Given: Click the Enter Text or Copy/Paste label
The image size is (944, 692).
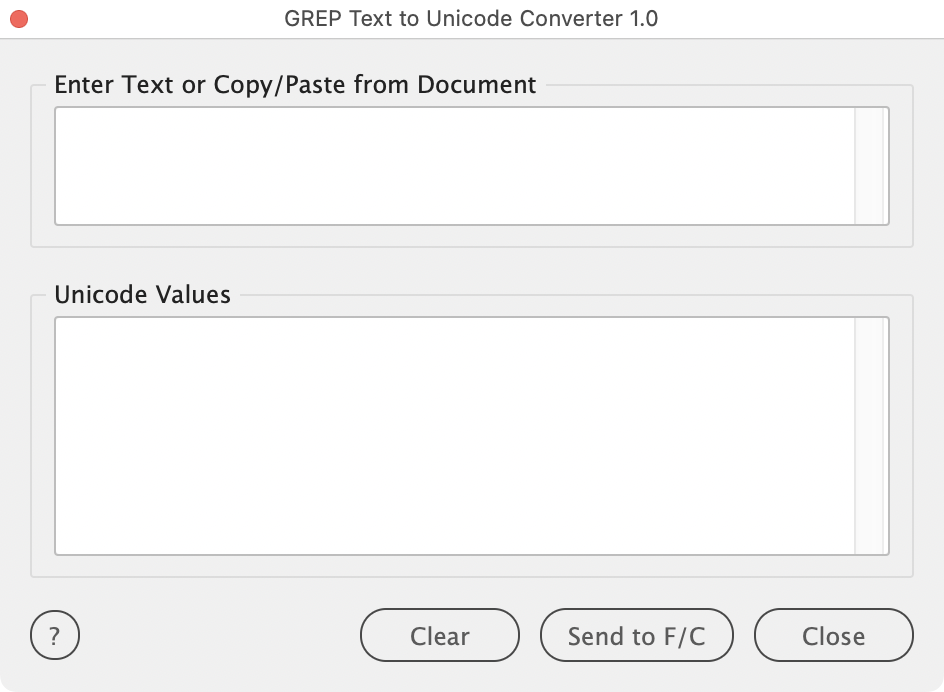Looking at the screenshot, I should pos(295,85).
